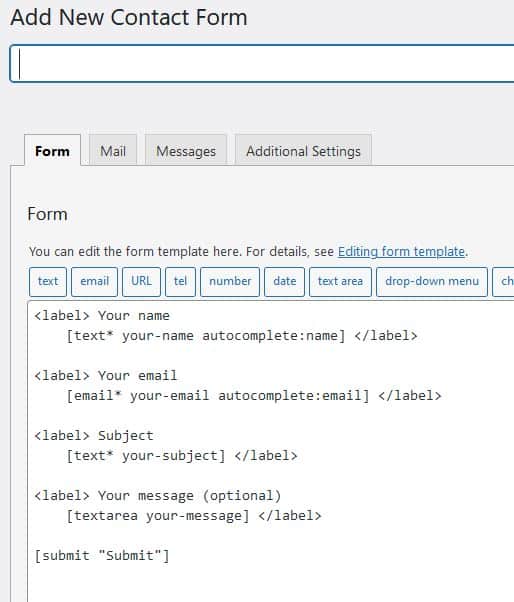This screenshot has height=602, width=514.
Task: Click the contact form title input field
Action: tap(262, 63)
